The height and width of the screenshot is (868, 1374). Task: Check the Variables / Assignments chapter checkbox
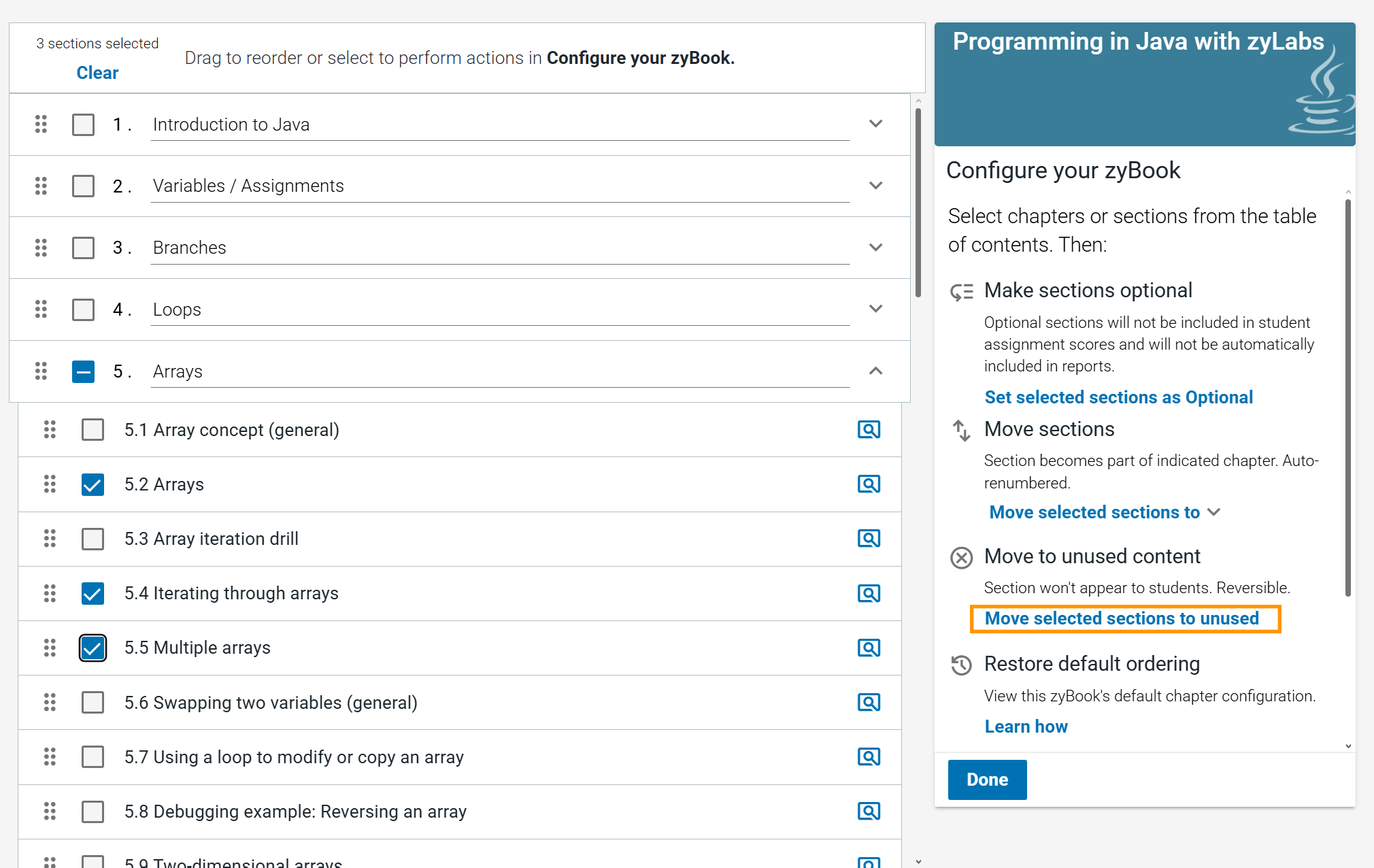point(83,186)
